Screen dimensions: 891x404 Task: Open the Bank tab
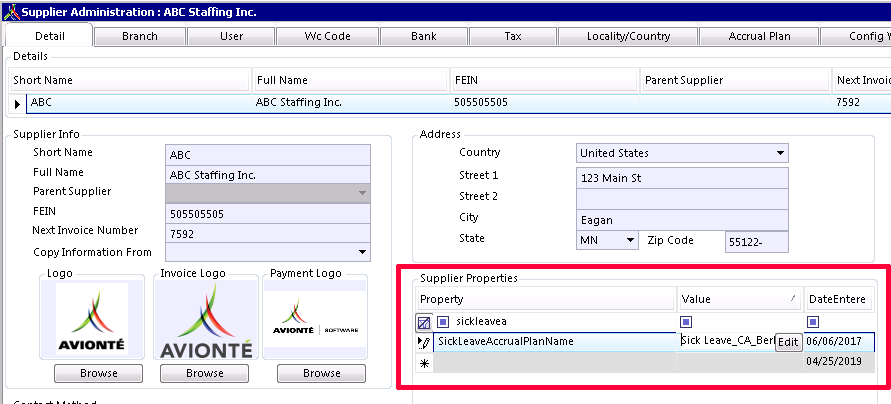[x=424, y=36]
